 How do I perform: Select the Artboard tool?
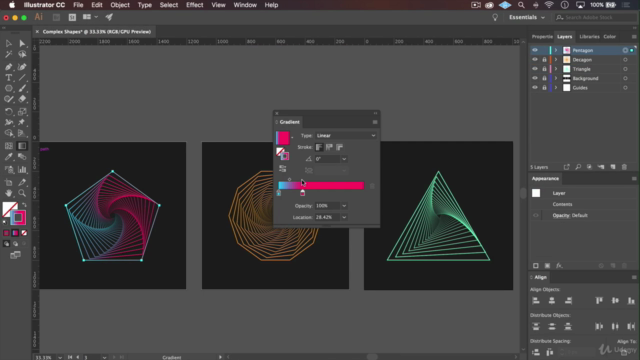9,182
